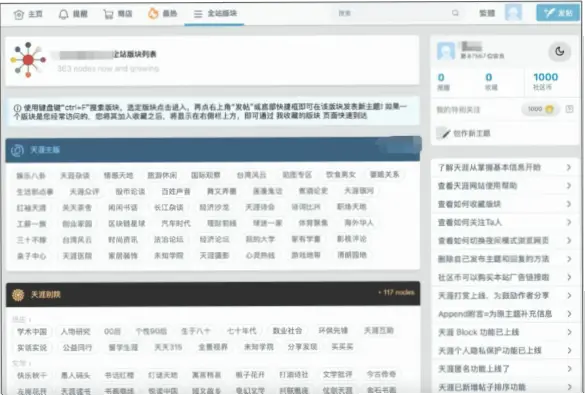The width and height of the screenshot is (585, 396).
Task: Open the 天涯杂谈 board
Action: click(75, 175)
